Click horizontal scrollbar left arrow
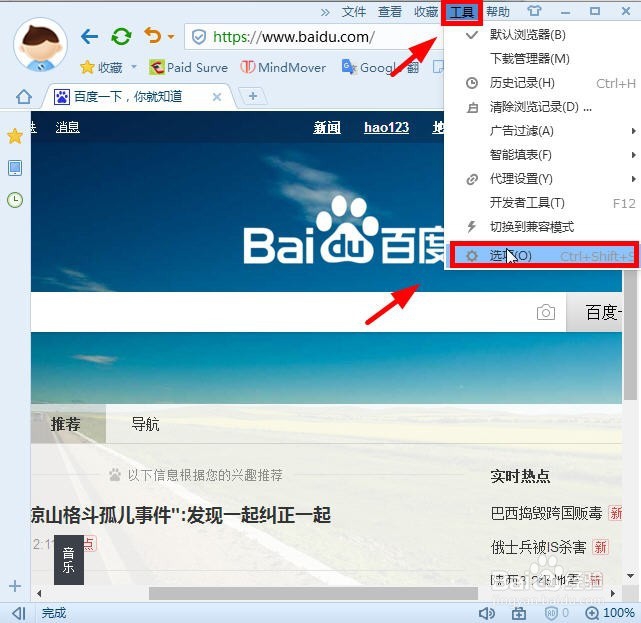 [x=39, y=593]
